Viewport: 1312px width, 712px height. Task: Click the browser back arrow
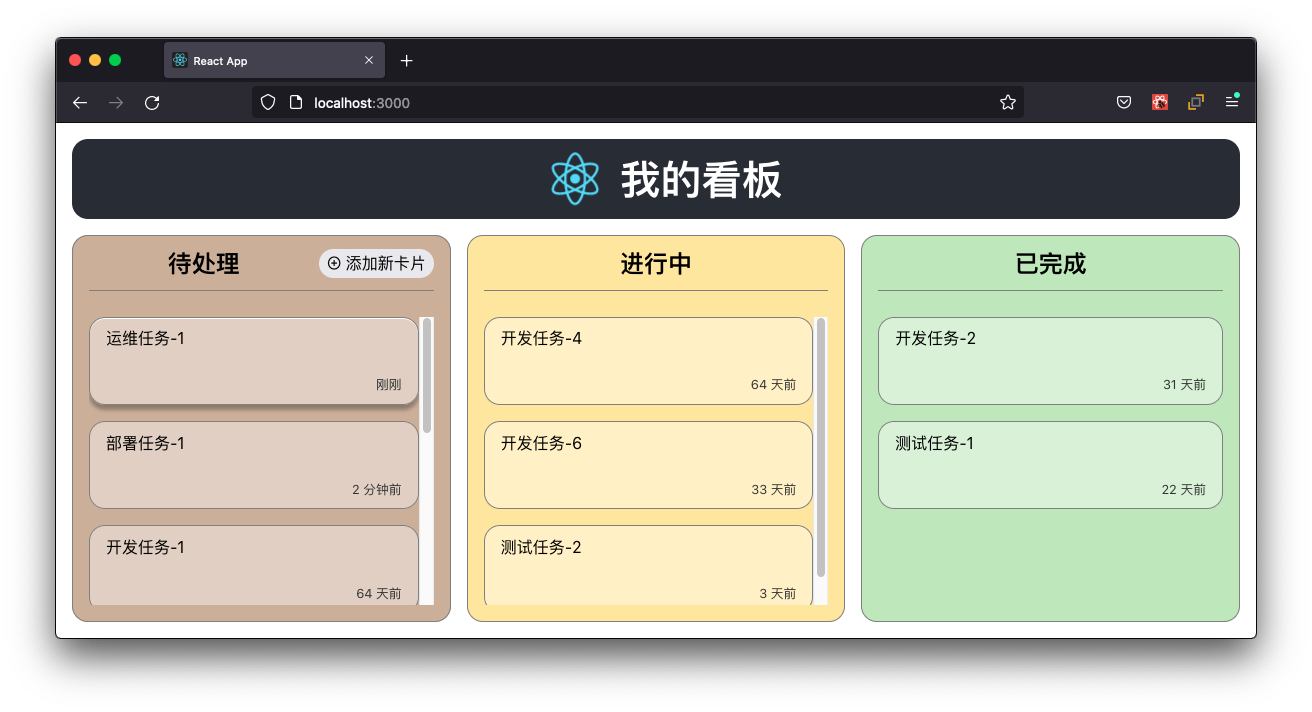(x=80, y=102)
